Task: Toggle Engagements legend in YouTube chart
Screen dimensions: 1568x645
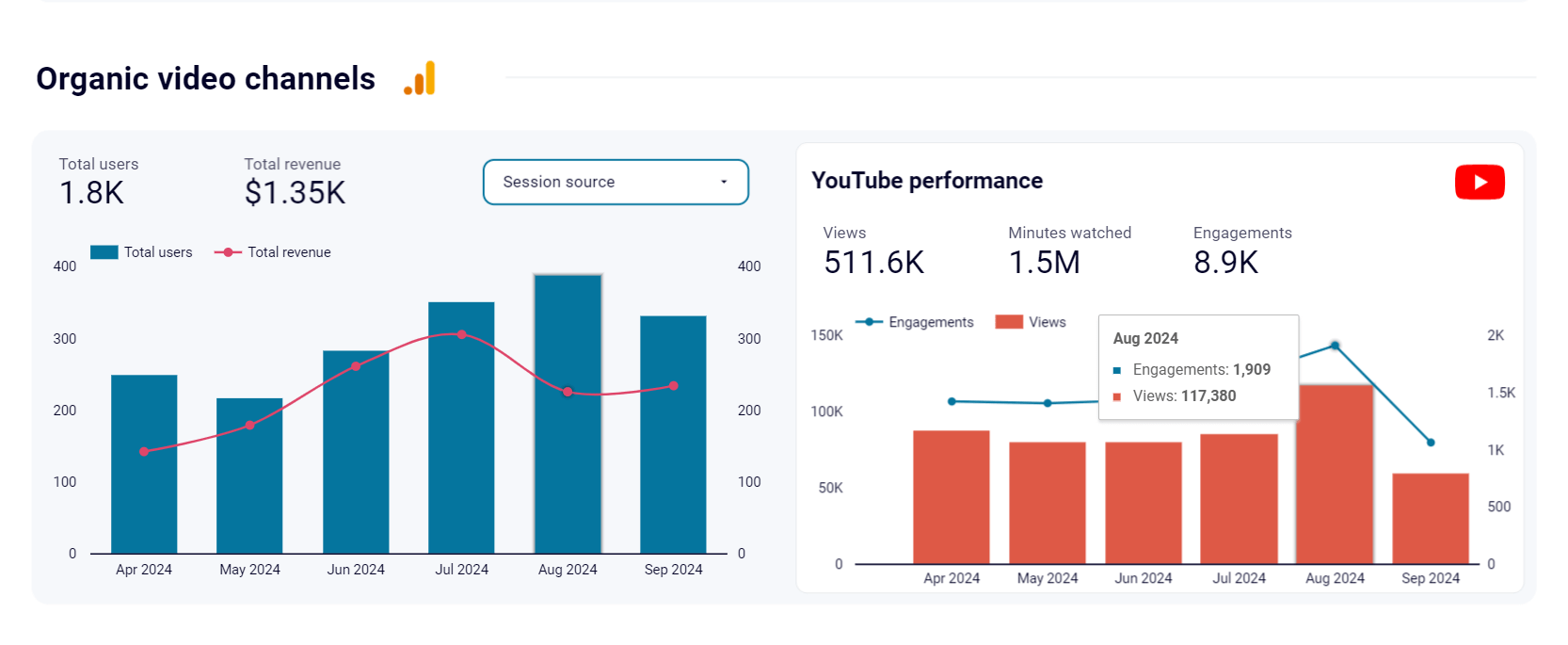Action: (914, 322)
